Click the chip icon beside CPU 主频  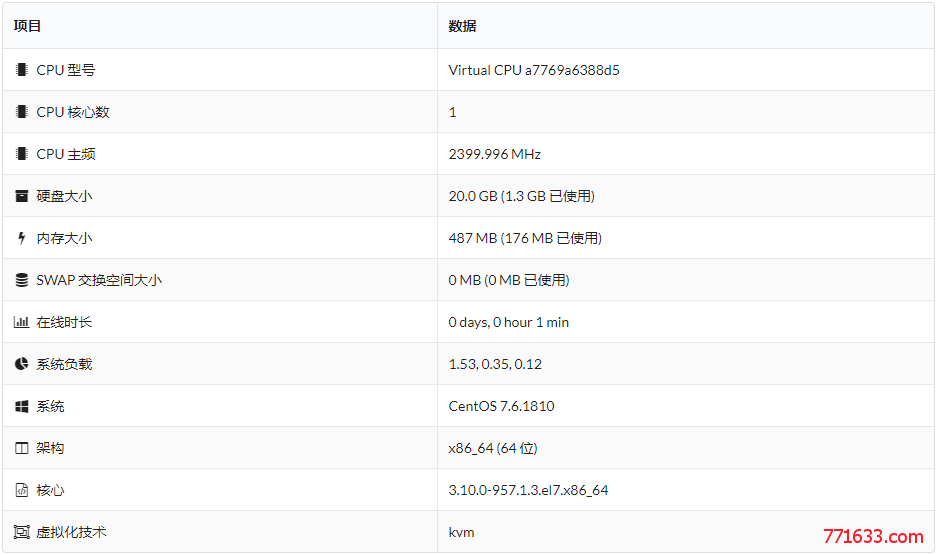[x=22, y=154]
